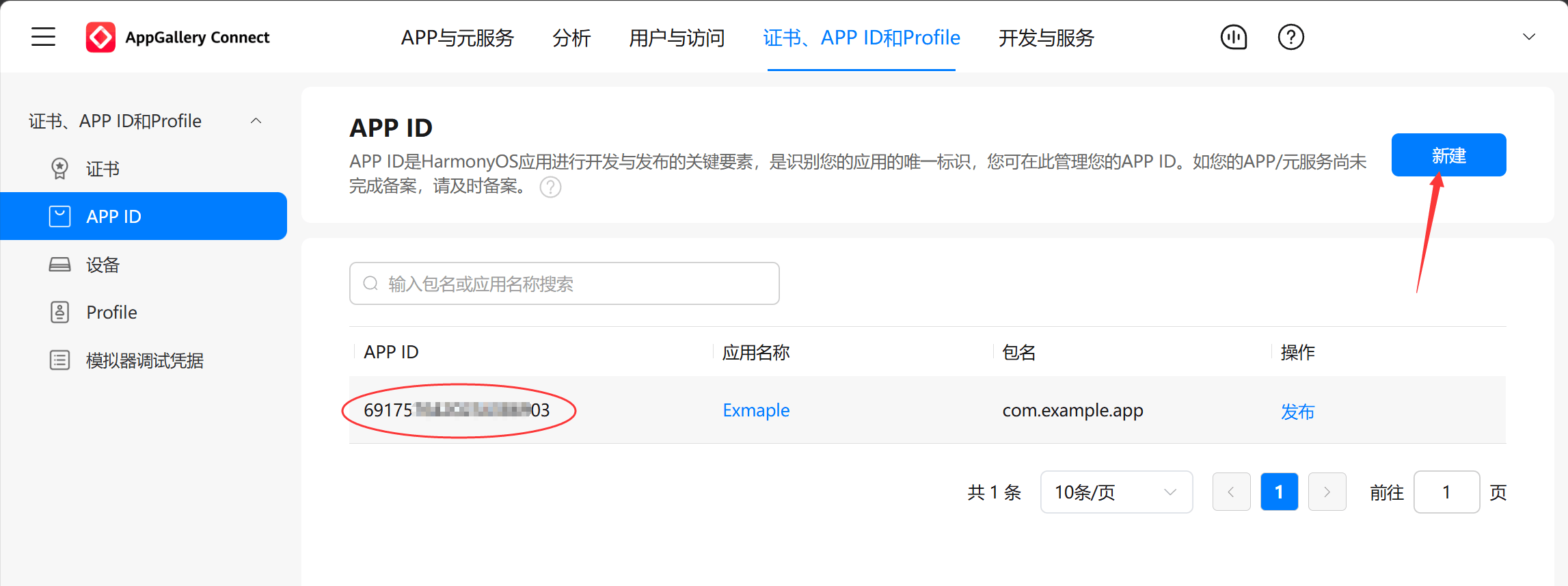Click the 共 1 条 total count text
Viewport: 1568px width, 586px height.
tap(994, 492)
